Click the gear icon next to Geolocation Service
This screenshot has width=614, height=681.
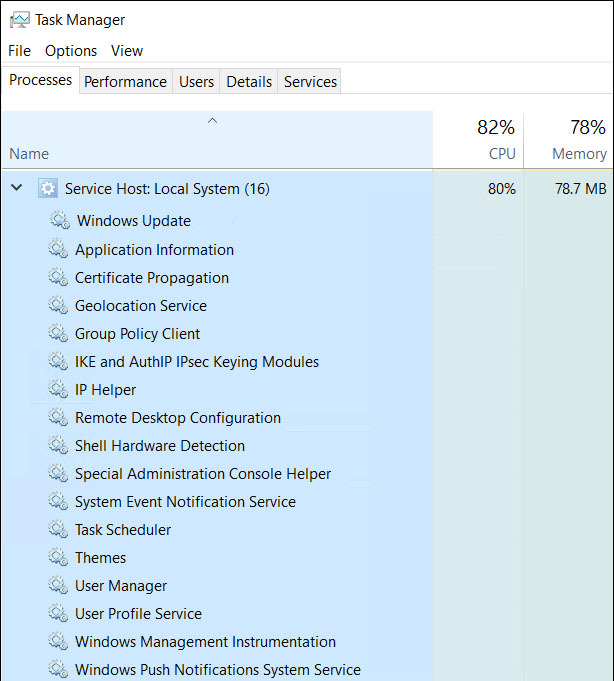58,305
